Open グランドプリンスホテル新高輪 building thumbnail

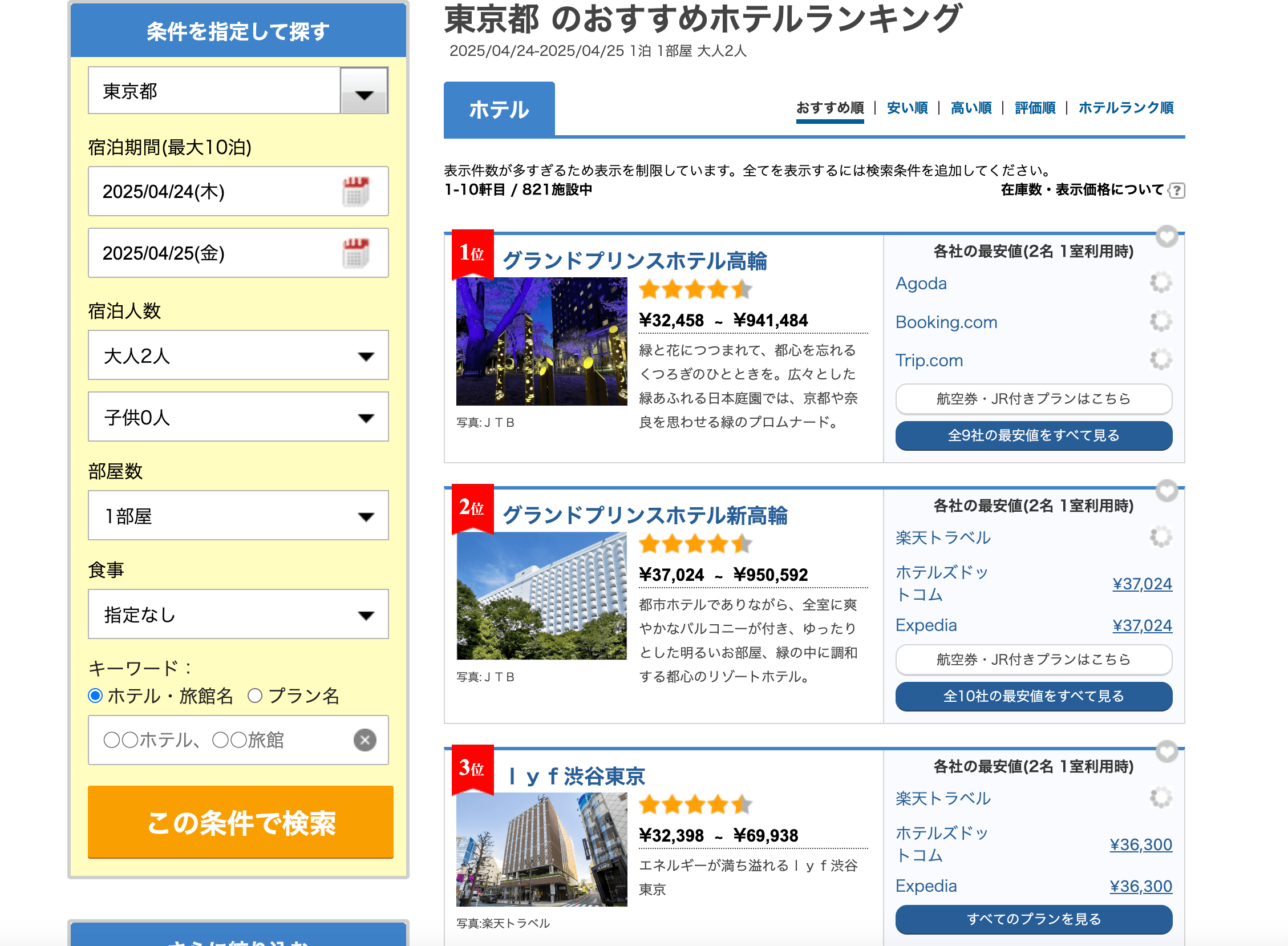coord(541,596)
